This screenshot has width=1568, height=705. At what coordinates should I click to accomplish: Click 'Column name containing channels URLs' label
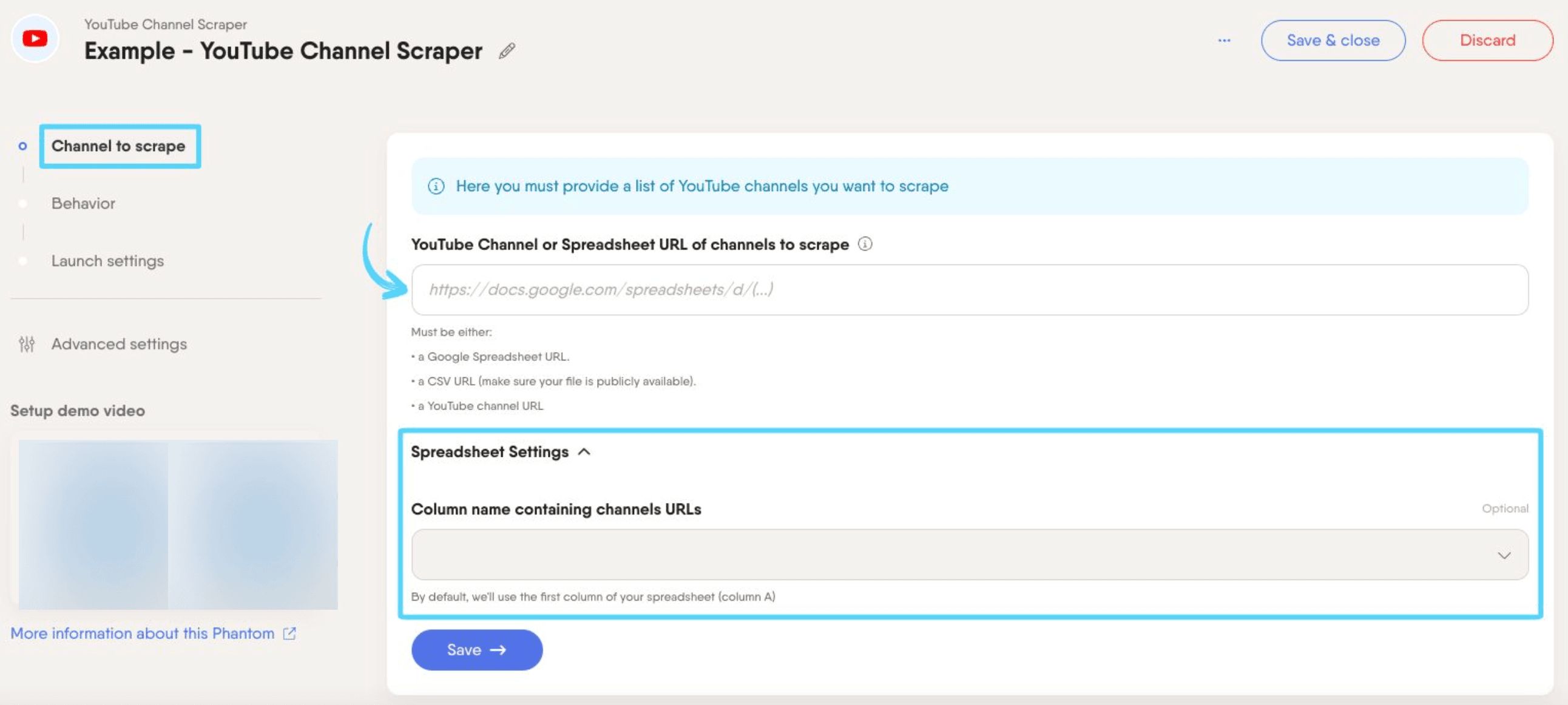(x=556, y=509)
